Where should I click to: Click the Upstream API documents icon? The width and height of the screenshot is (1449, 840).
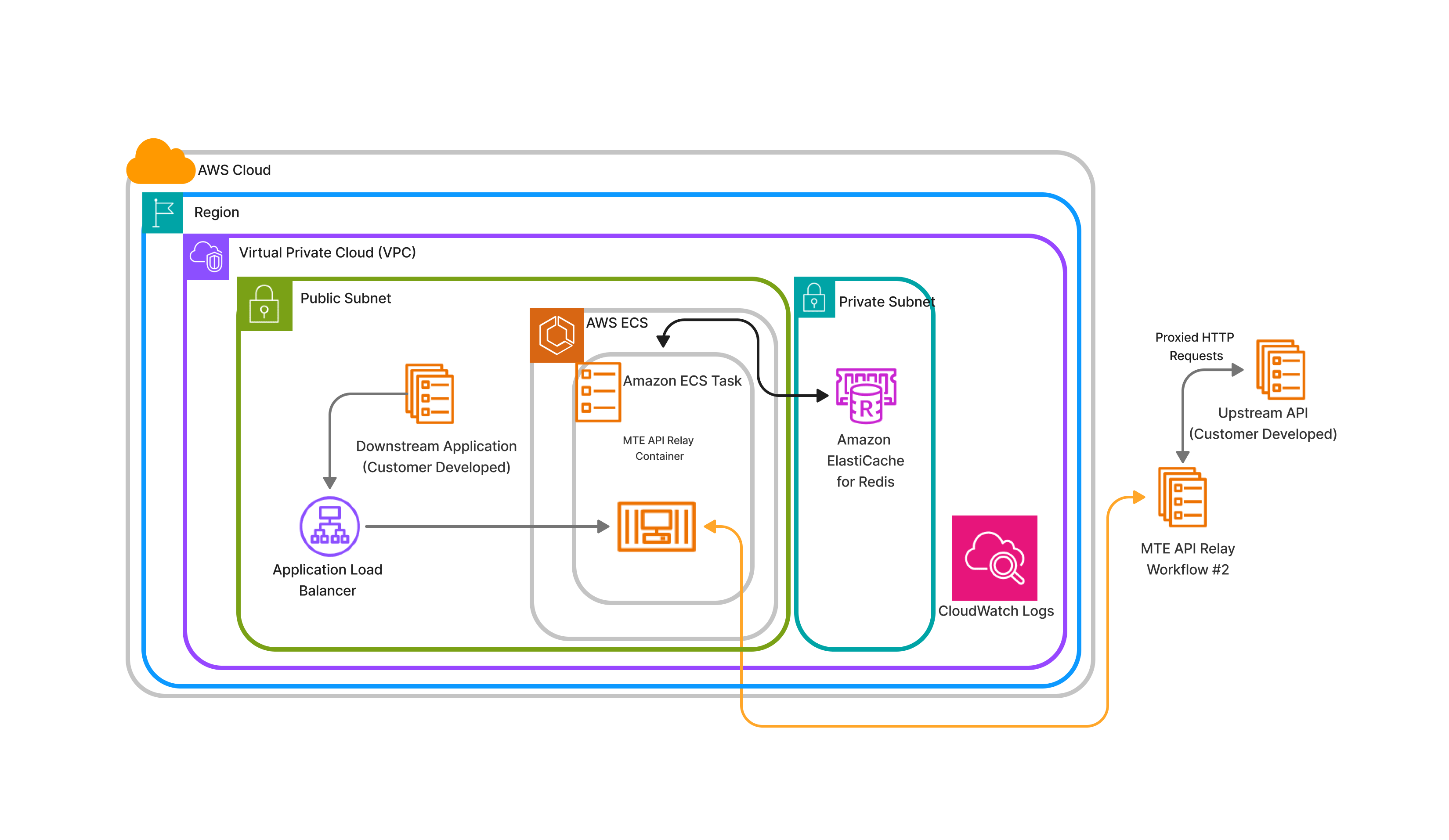point(1280,370)
